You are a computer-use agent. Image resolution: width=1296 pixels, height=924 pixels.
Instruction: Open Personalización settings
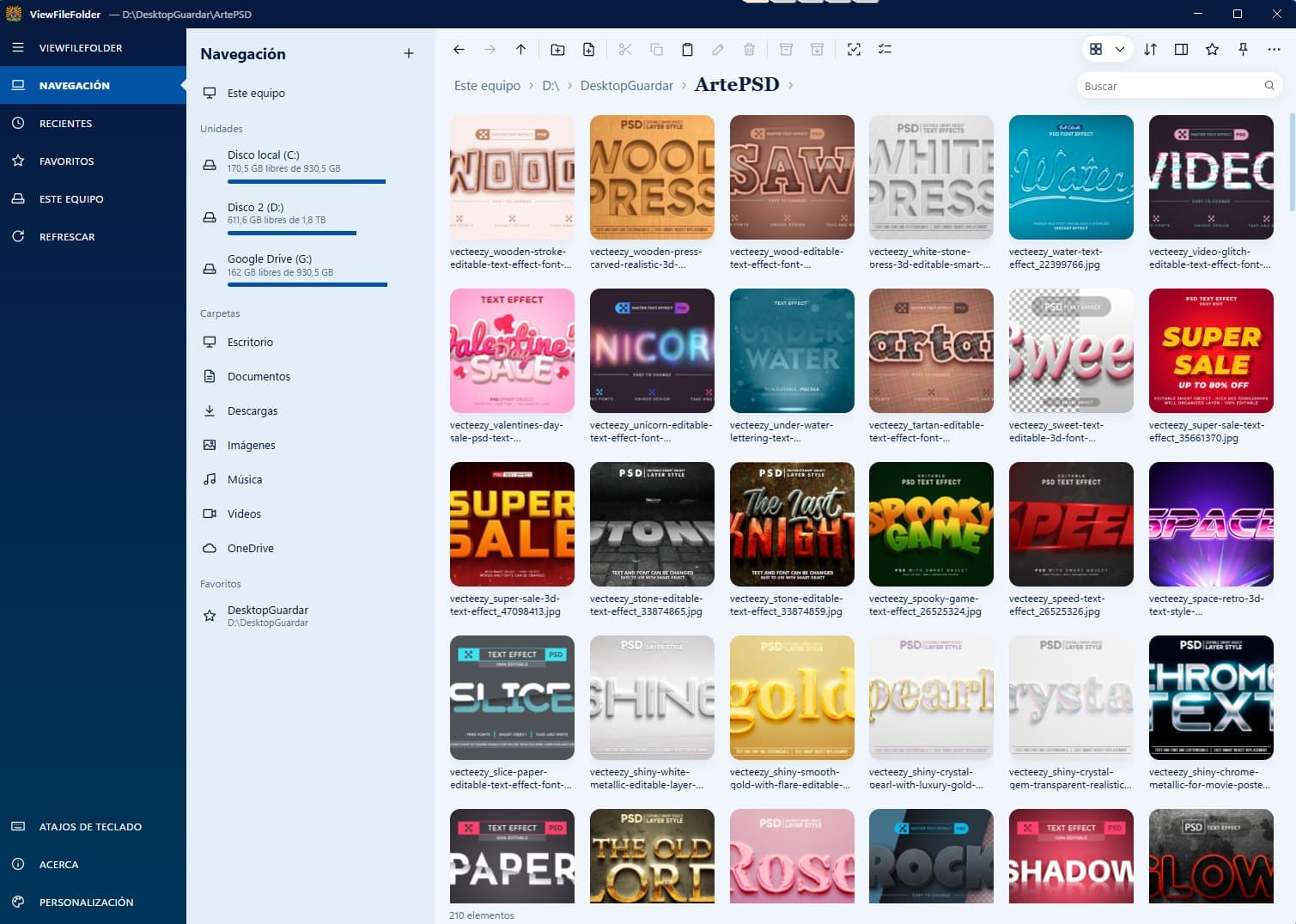[93, 902]
